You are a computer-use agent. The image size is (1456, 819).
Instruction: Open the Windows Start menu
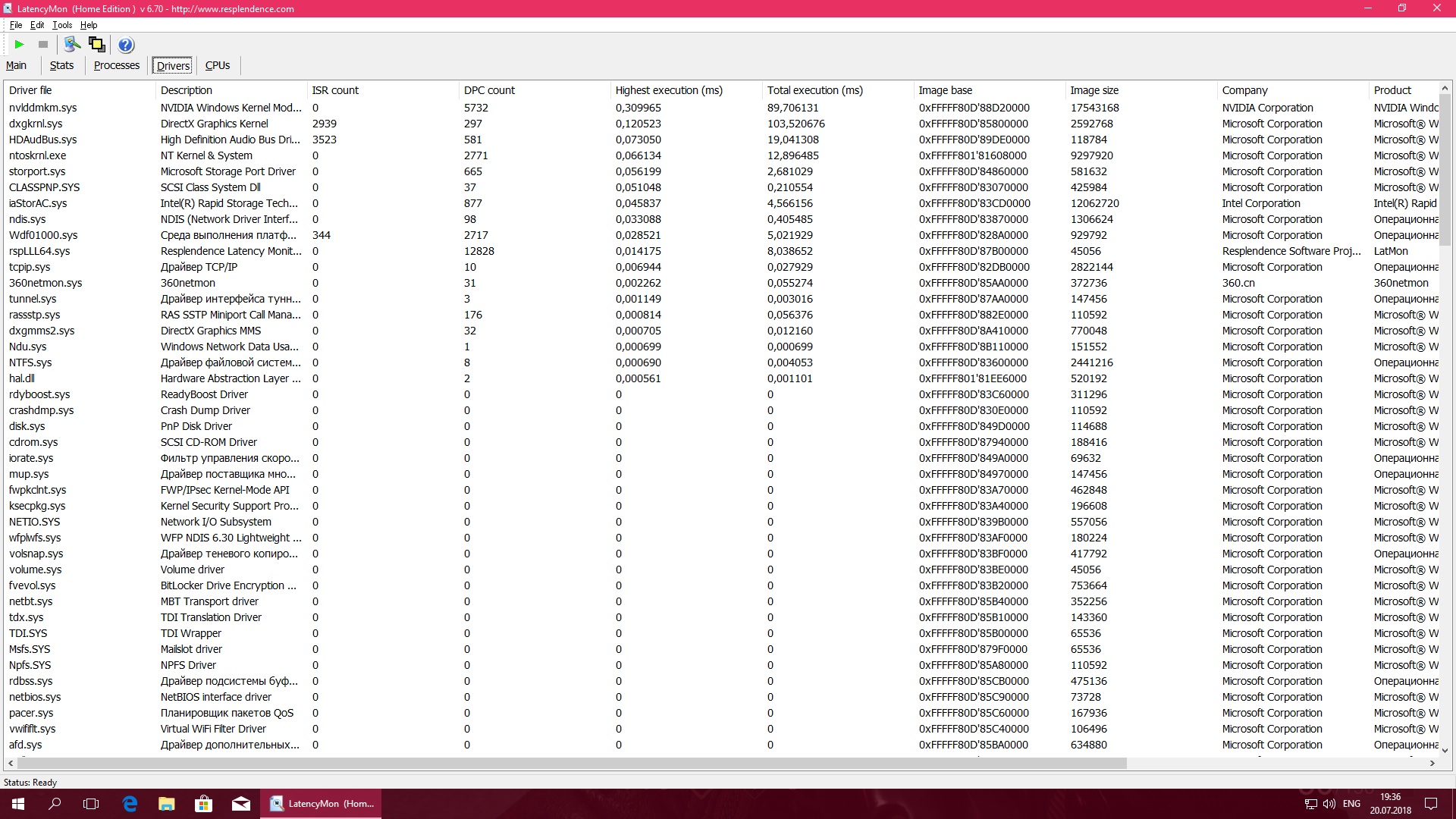click(x=18, y=804)
